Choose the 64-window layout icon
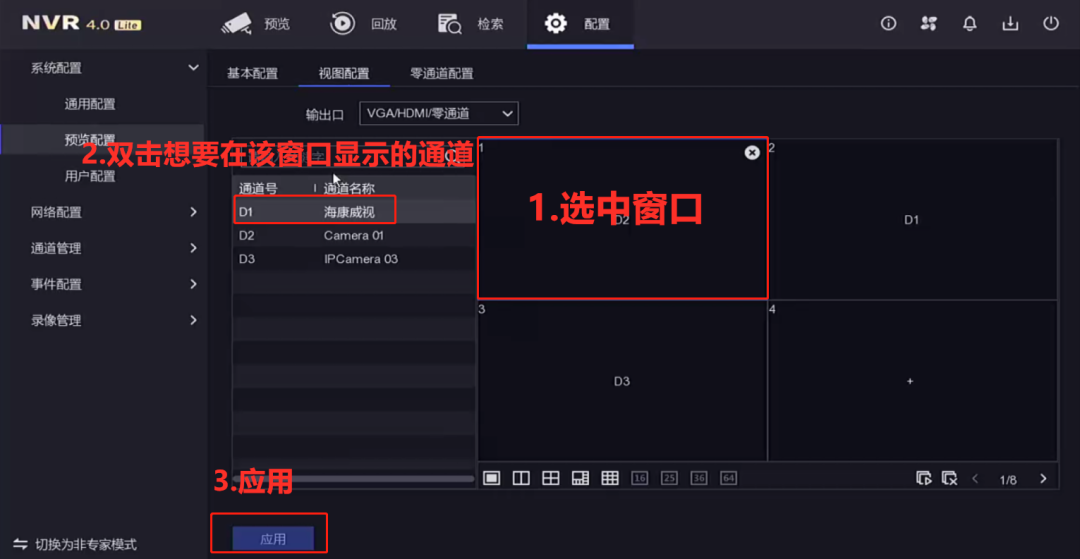 coord(729,478)
